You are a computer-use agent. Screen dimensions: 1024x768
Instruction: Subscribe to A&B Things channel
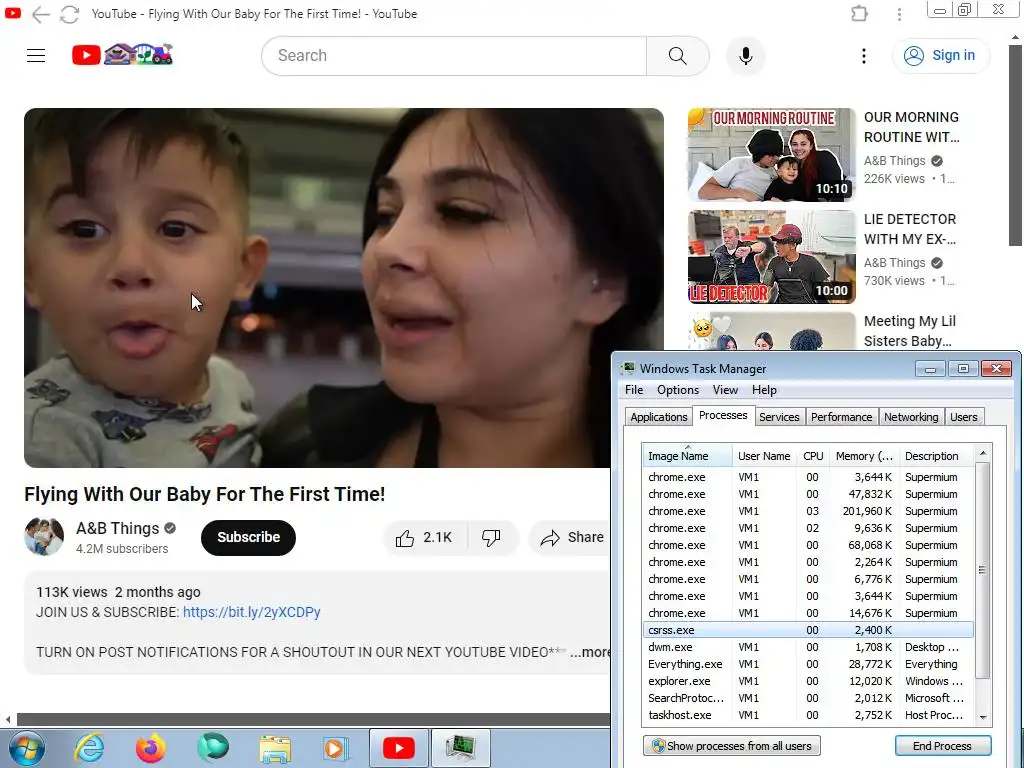pos(248,537)
